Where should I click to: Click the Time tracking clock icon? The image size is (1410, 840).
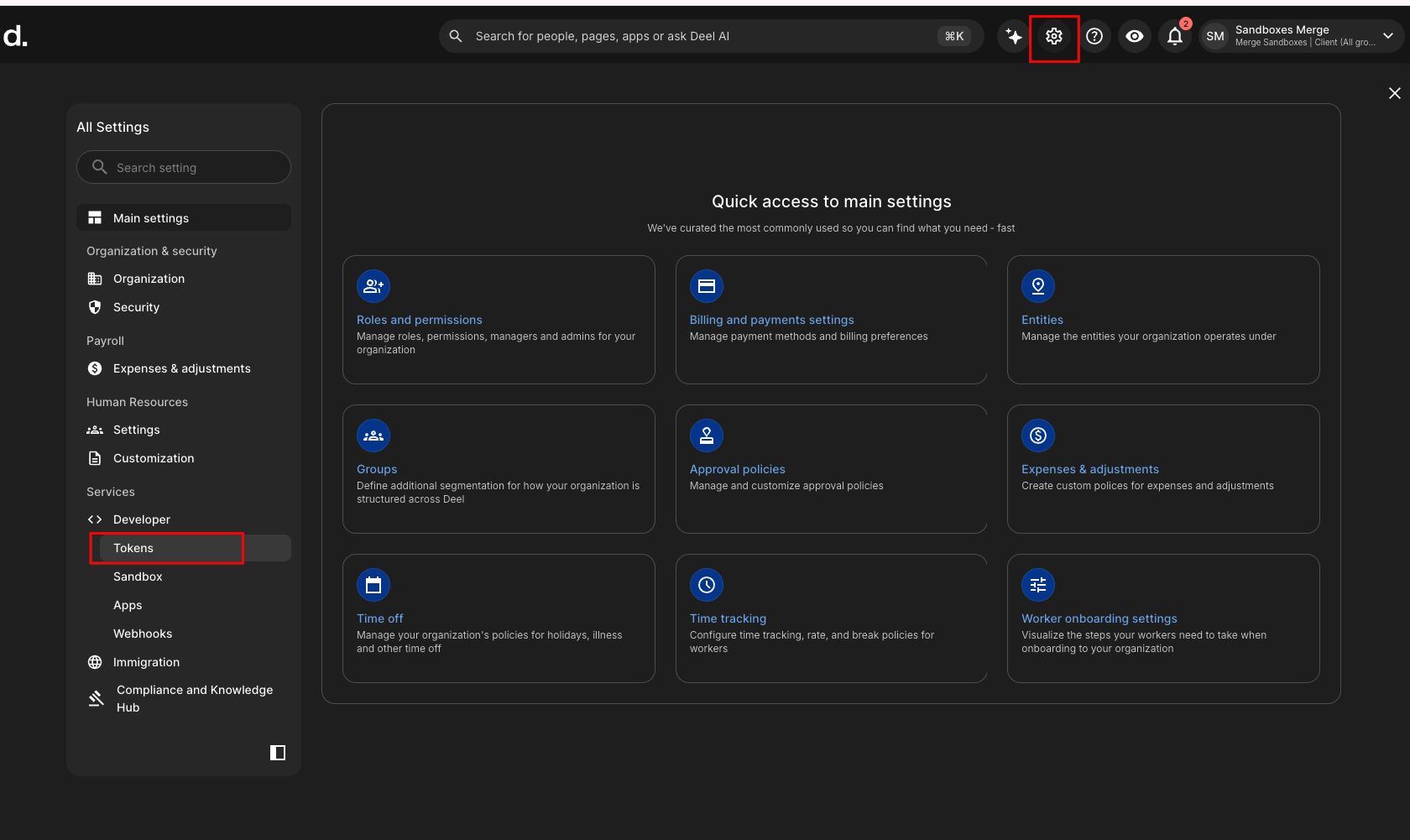[x=707, y=585]
